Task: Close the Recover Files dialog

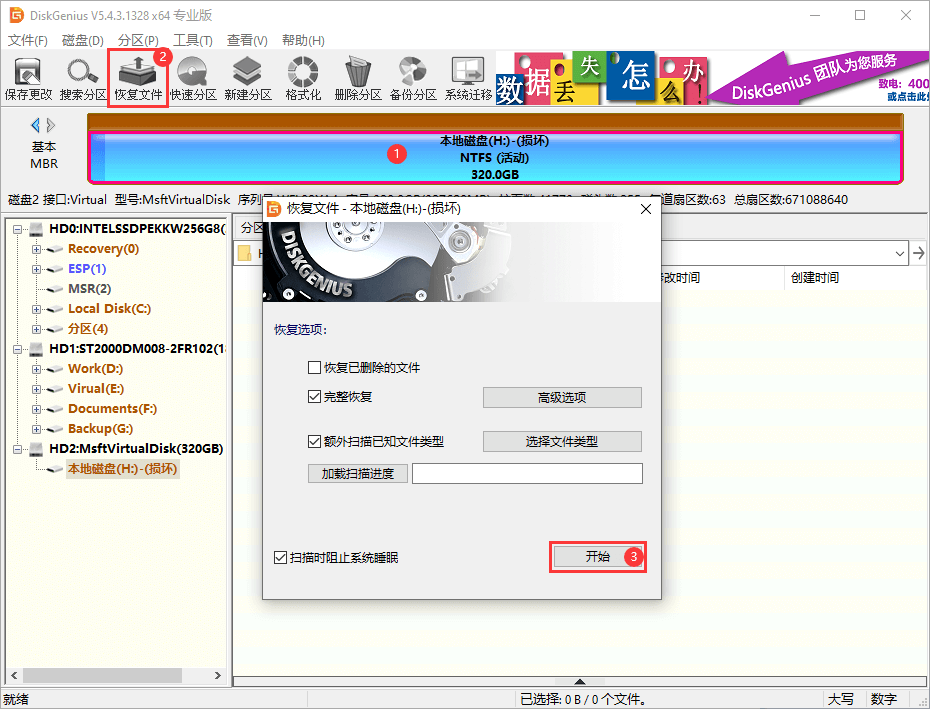Action: [x=646, y=209]
